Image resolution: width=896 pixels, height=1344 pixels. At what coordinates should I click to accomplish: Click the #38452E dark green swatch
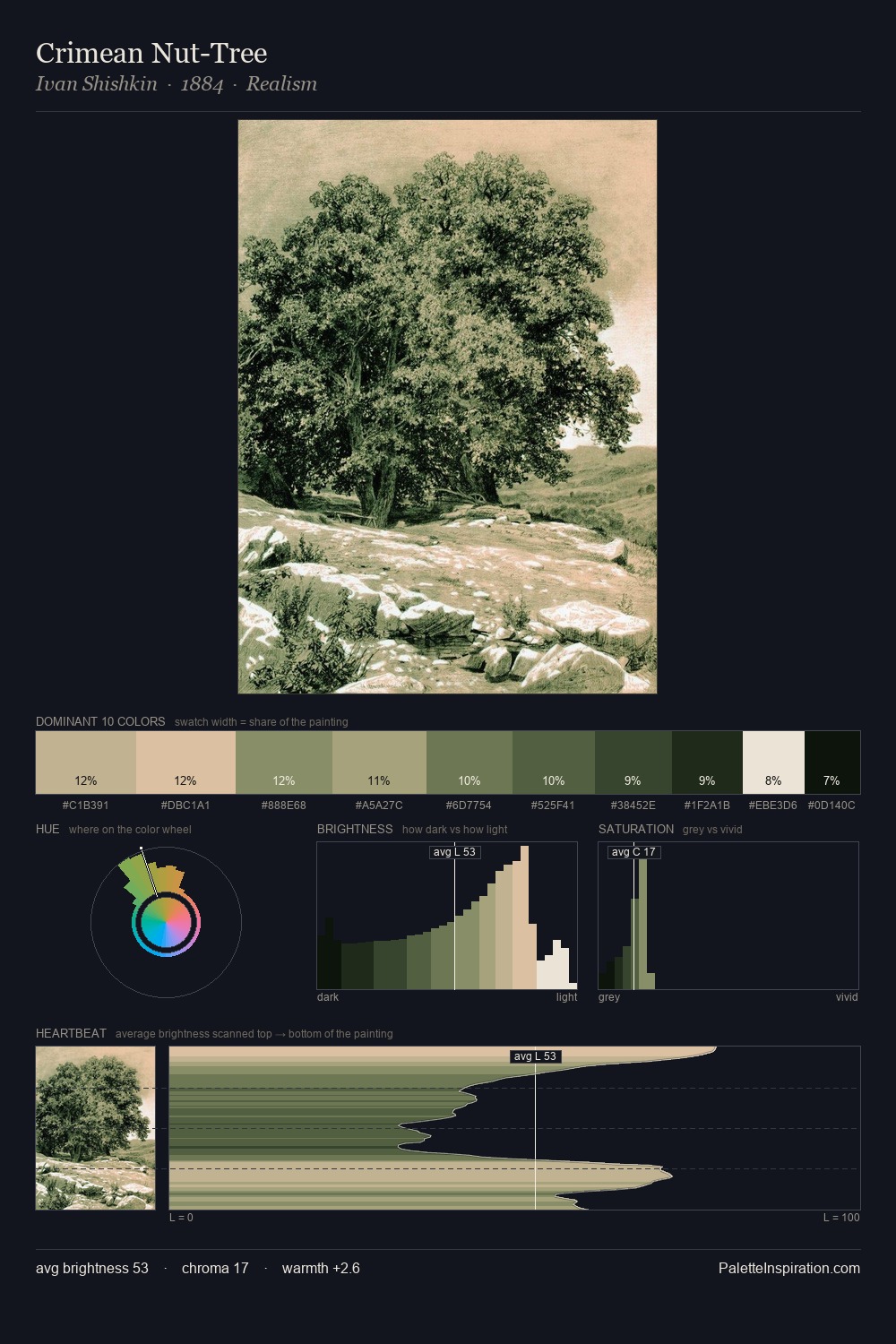click(x=633, y=762)
